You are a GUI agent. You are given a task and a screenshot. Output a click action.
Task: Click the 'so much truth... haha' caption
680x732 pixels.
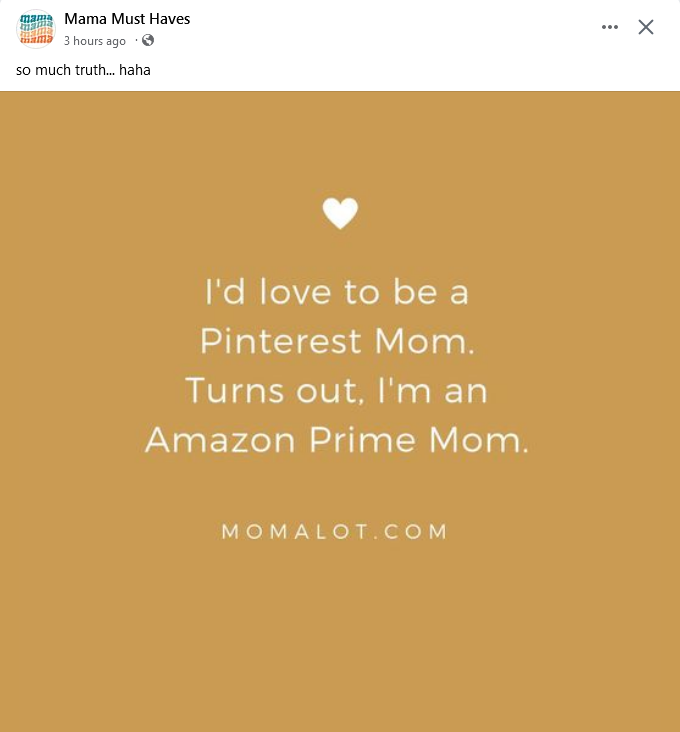[x=83, y=70]
